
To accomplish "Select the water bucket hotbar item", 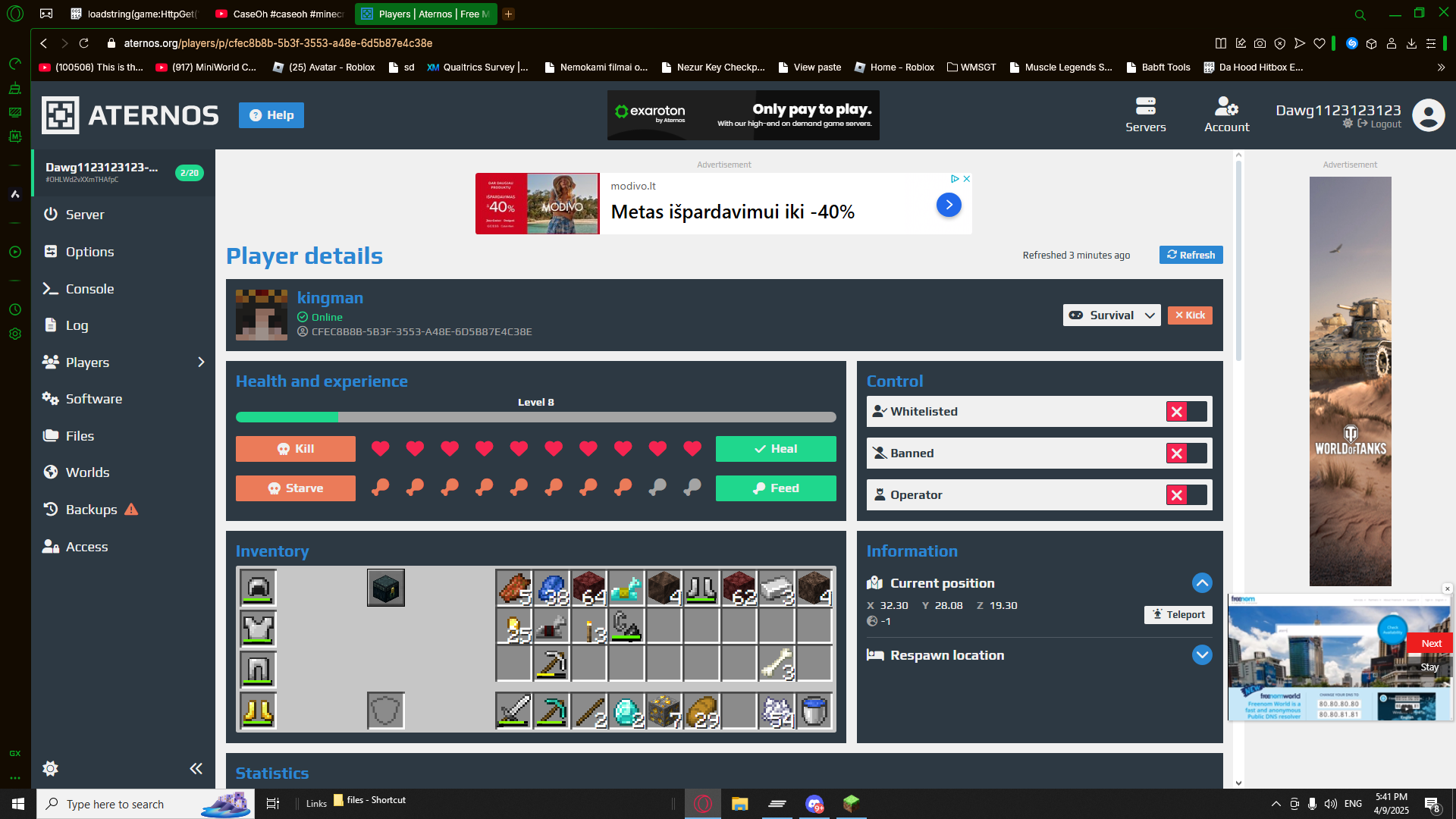I will coord(814,711).
